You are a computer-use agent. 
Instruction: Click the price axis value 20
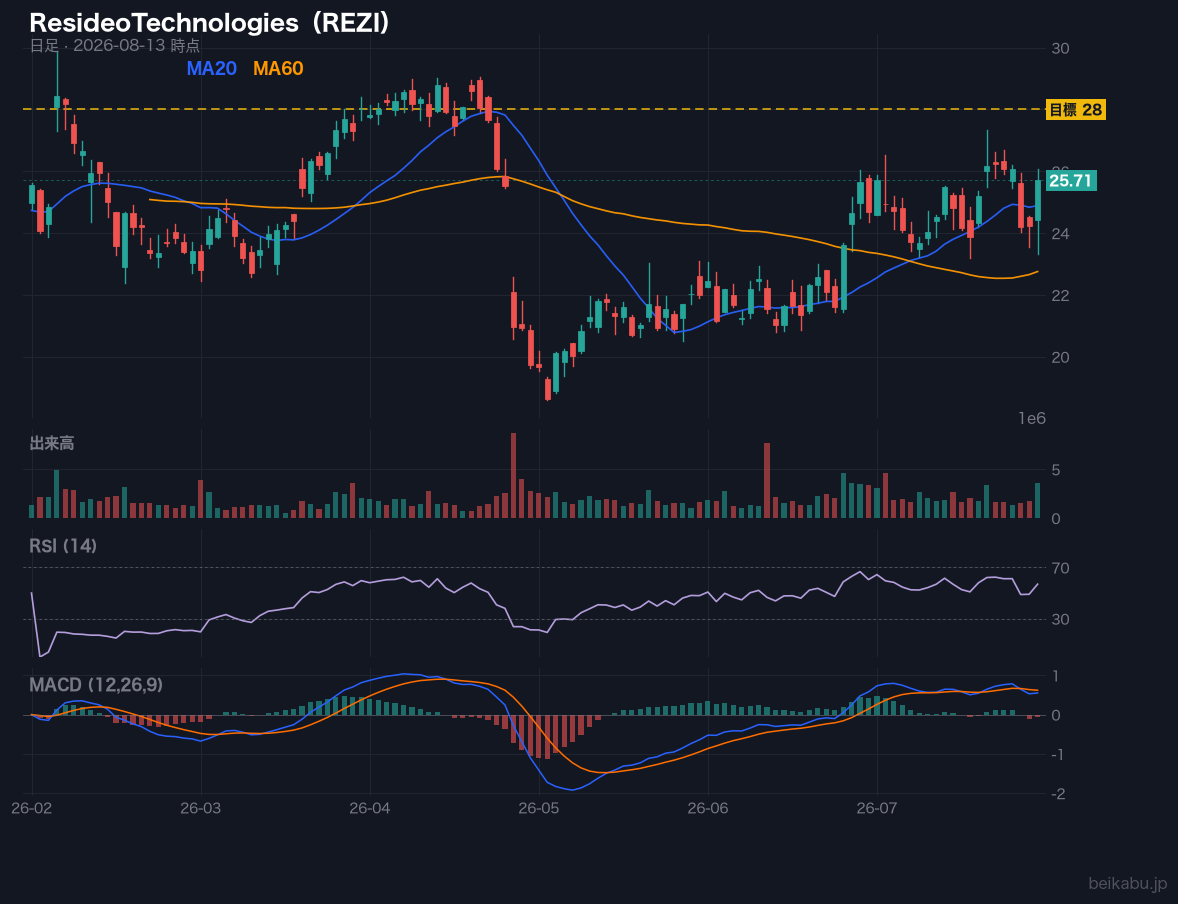point(1060,357)
